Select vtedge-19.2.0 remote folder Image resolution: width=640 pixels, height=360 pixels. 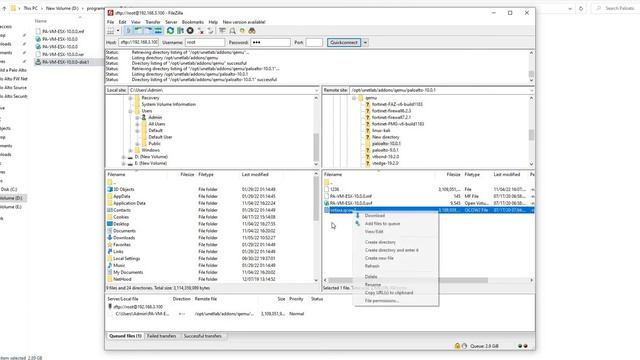pyautogui.click(x=385, y=163)
